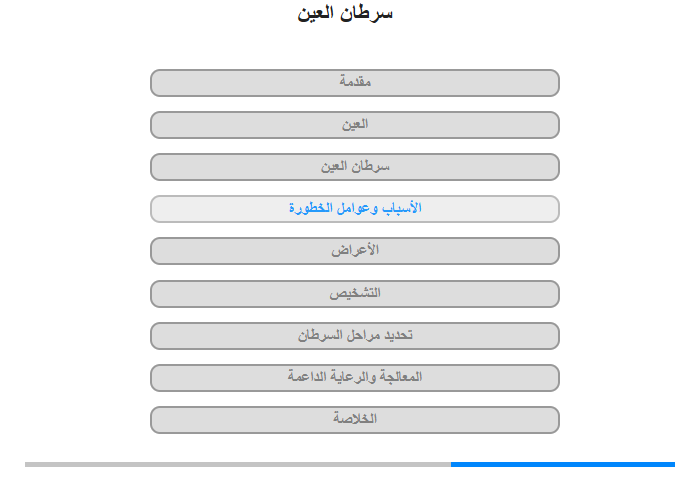This screenshot has width=700, height=480.
Task: Open the highlighted الأسباب وعوامل الخطورة item
Action: [x=354, y=209]
